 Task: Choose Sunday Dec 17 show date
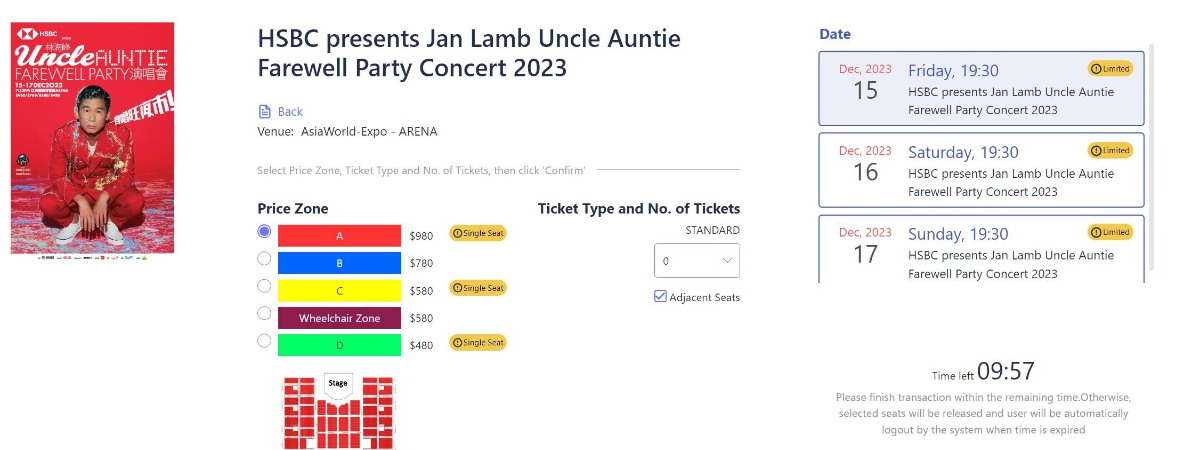point(982,249)
